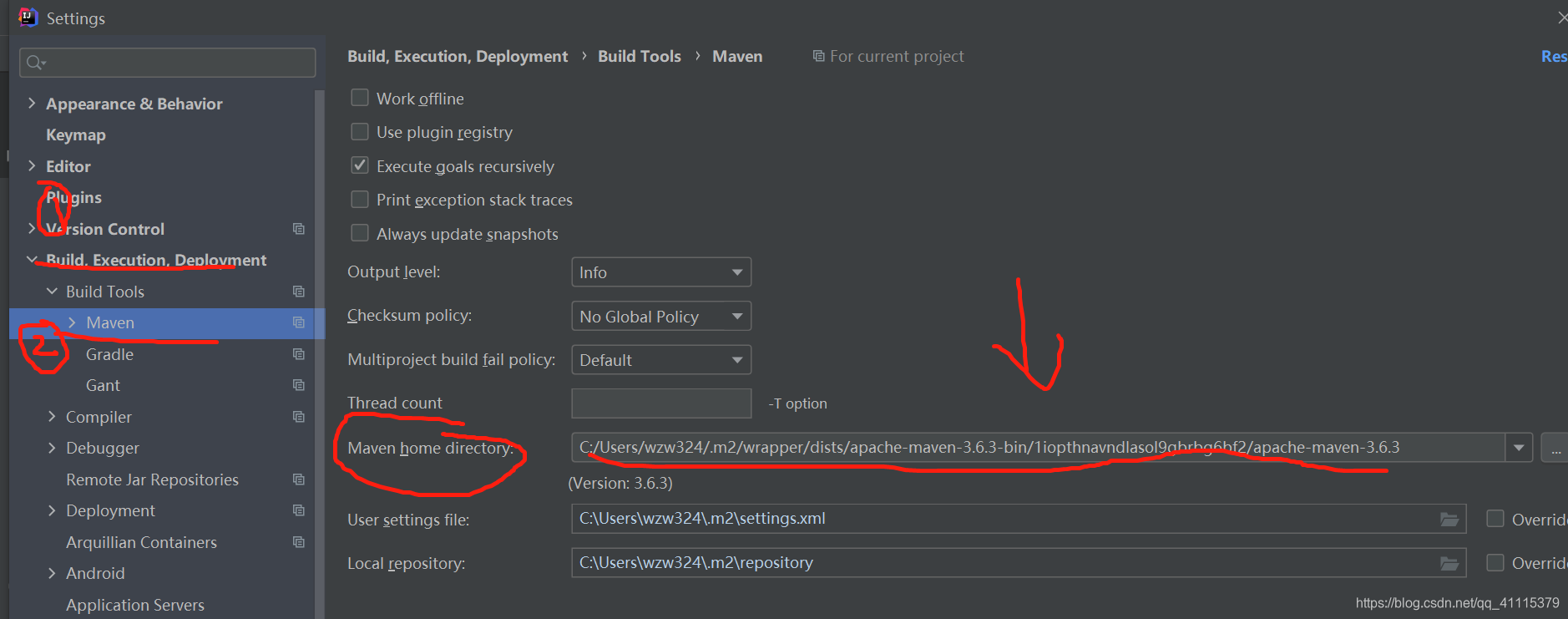1568x619 pixels.
Task: Expand the Maven node arrow
Action: (72, 322)
